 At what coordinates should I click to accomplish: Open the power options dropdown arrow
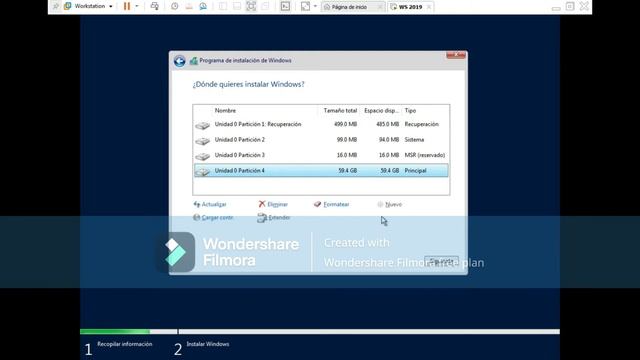(137, 6)
